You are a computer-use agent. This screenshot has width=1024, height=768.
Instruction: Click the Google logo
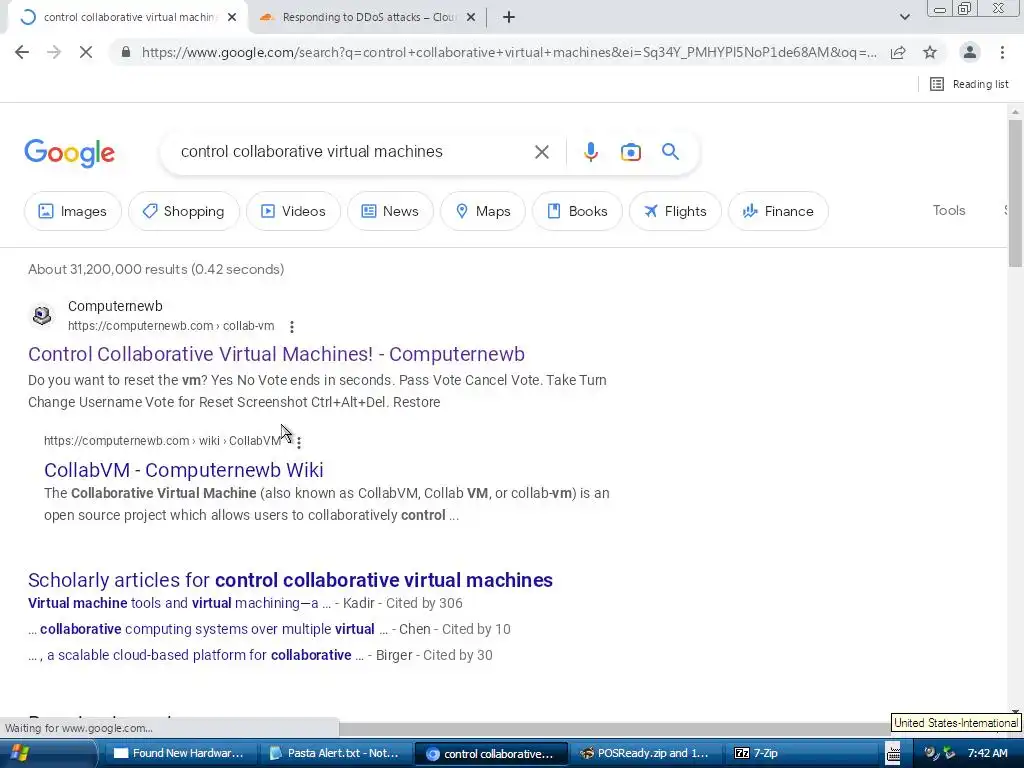click(x=69, y=153)
